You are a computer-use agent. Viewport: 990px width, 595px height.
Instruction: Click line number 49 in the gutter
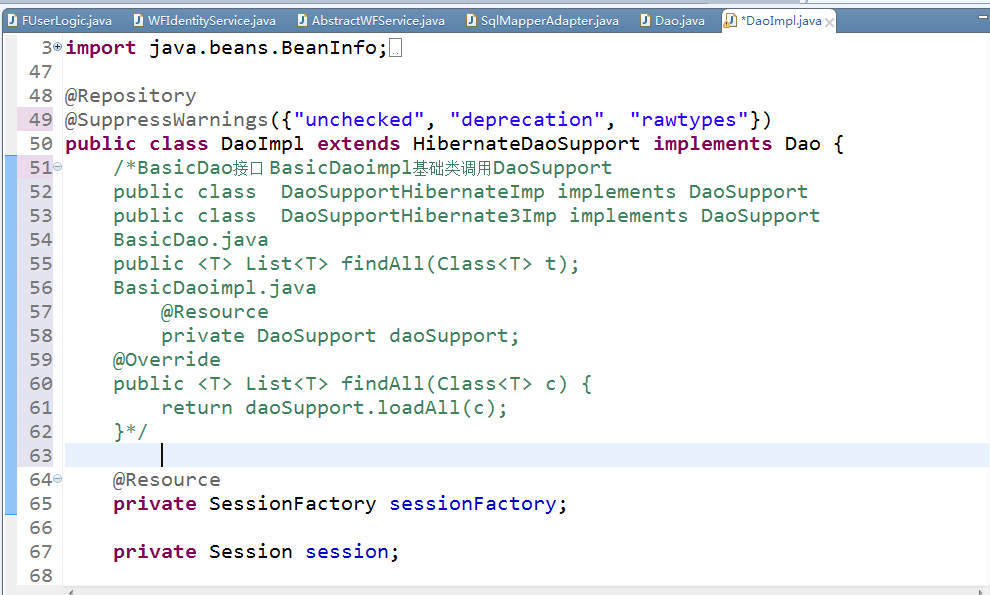tap(40, 119)
